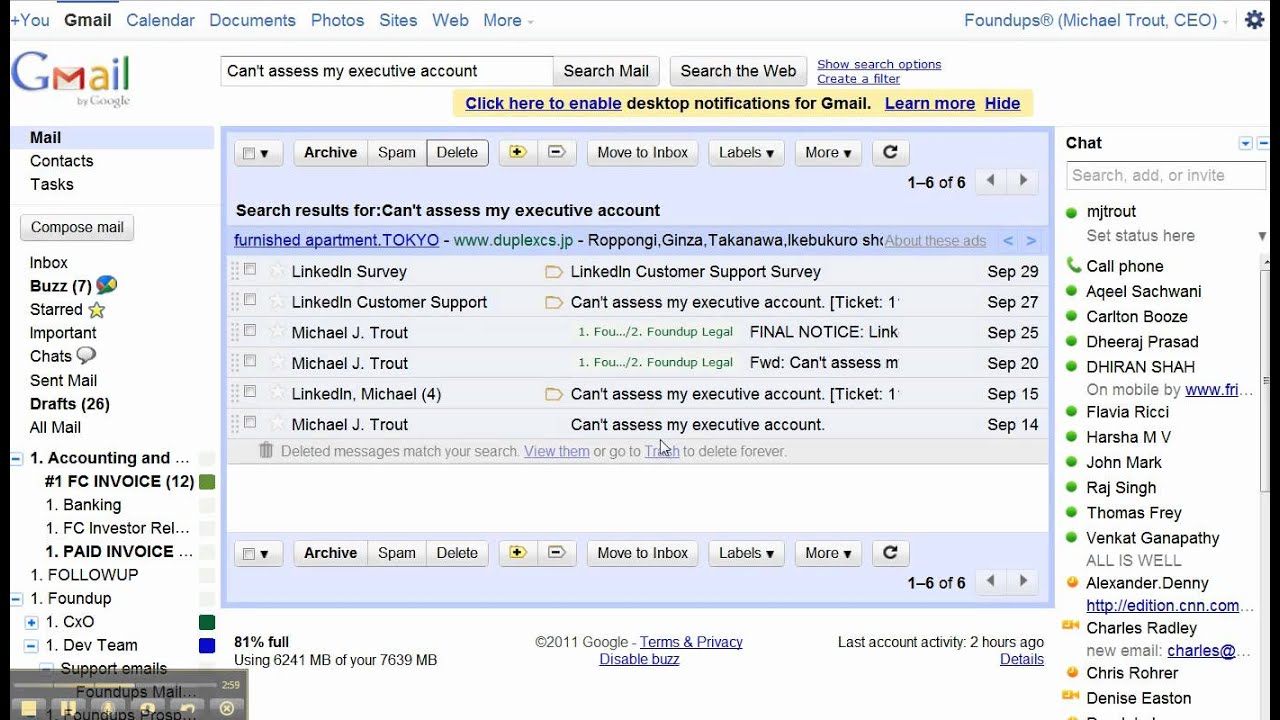Open Photos in the top bar
Viewport: 1280px width, 720px height.
[x=337, y=20]
